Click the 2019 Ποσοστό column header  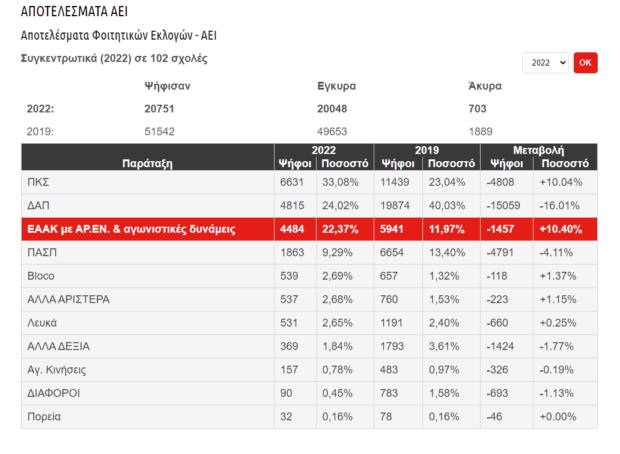tap(451, 163)
